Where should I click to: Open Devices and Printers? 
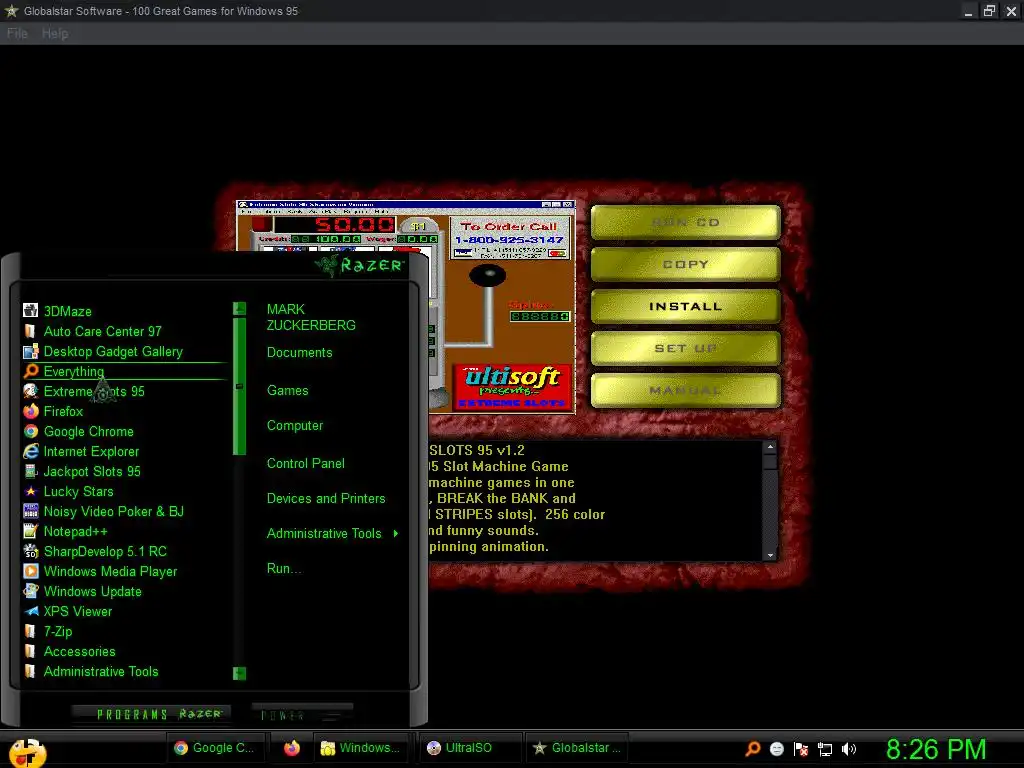tap(326, 498)
